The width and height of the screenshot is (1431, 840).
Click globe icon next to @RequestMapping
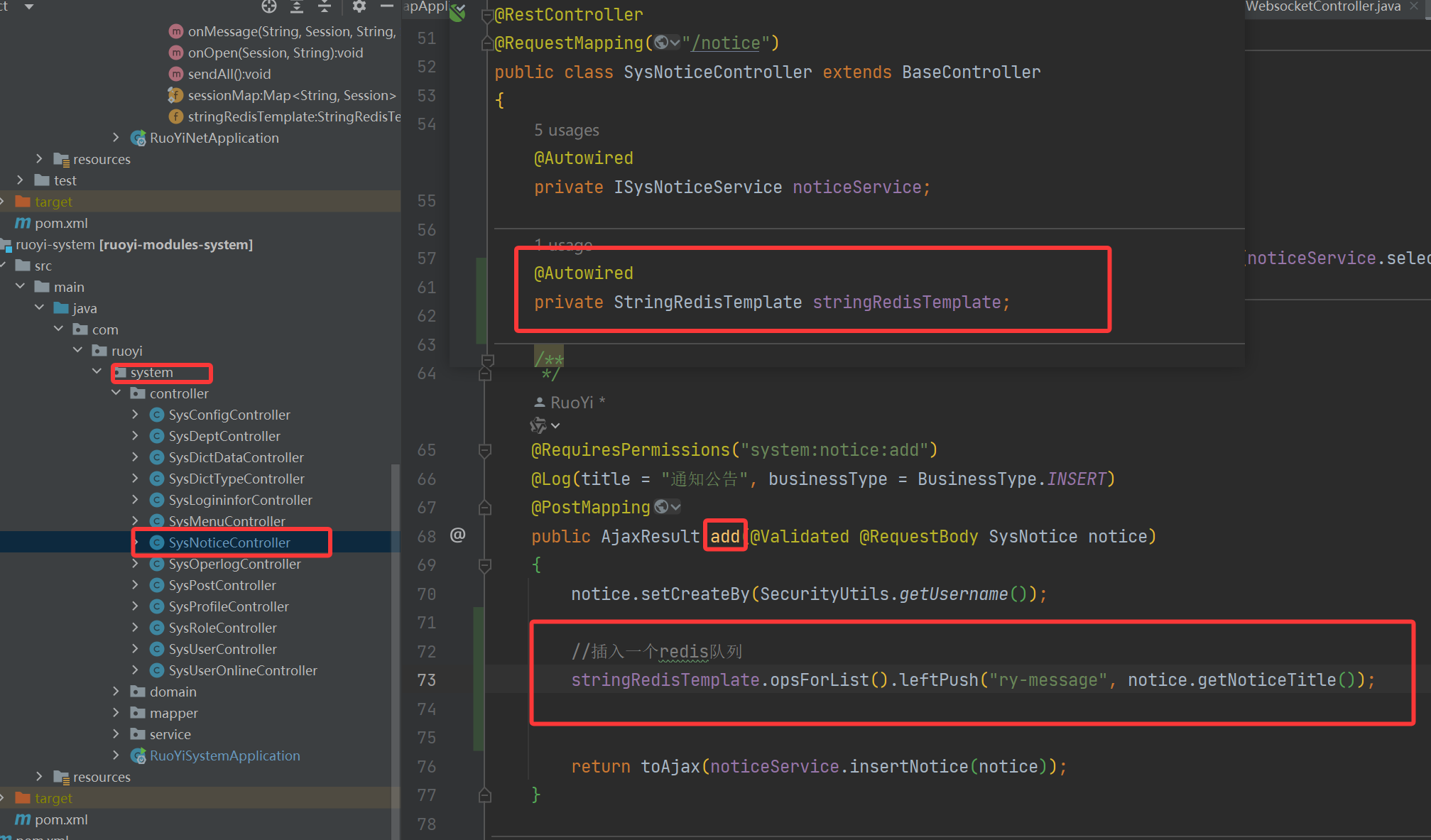[662, 43]
